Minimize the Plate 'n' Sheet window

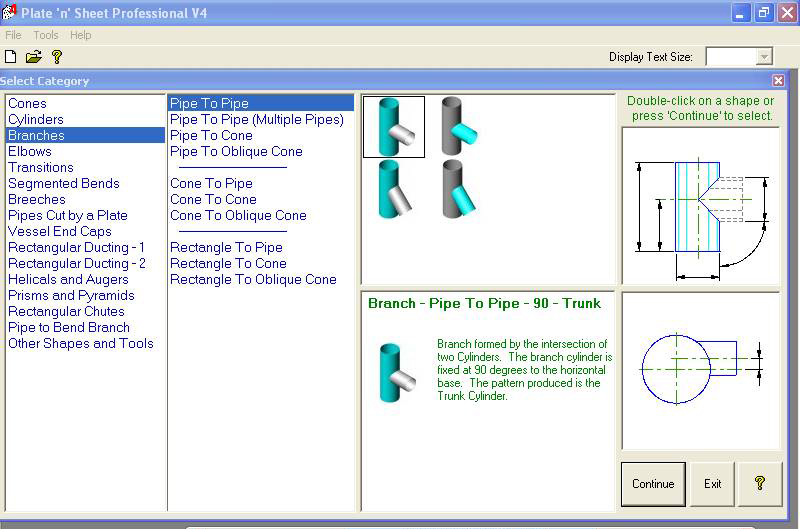pyautogui.click(x=740, y=13)
